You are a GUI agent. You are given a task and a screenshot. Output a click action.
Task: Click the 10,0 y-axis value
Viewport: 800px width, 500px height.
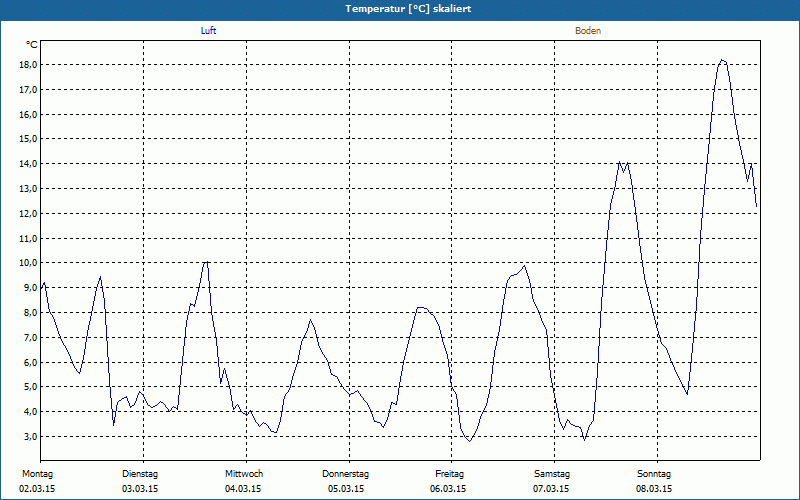click(x=29, y=263)
